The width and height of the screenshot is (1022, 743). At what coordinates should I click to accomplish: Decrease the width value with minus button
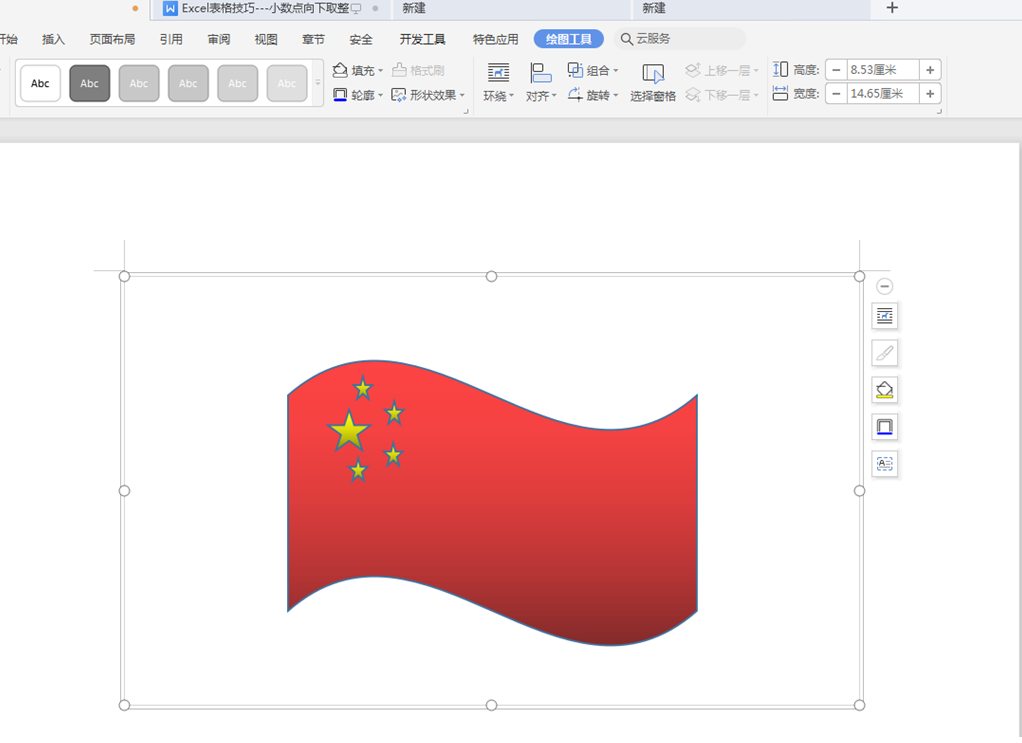pos(836,94)
